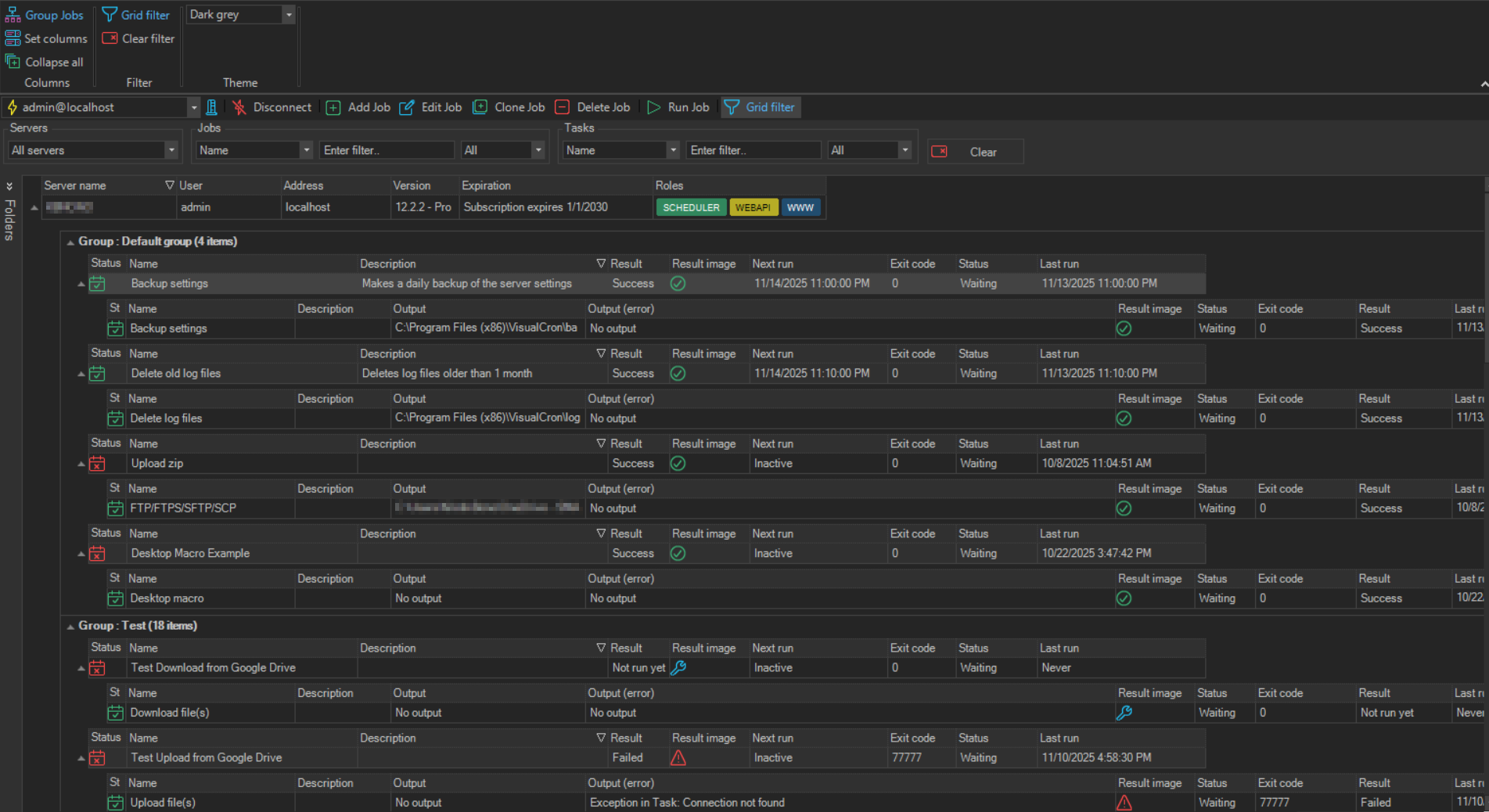Image resolution: width=1489 pixels, height=812 pixels.
Task: Click Collapse all in the ribbon
Action: (45, 62)
